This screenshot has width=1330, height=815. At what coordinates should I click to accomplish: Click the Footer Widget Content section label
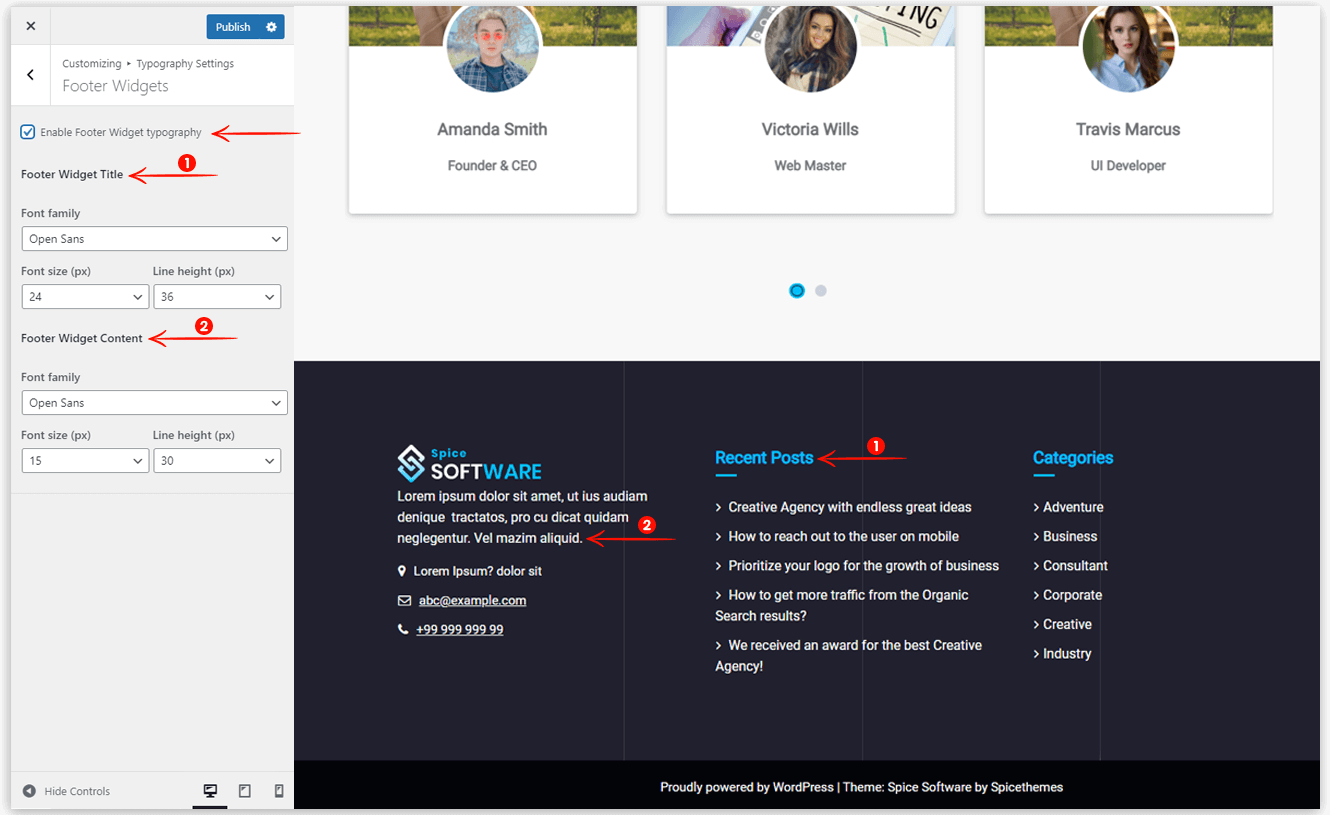coord(82,338)
